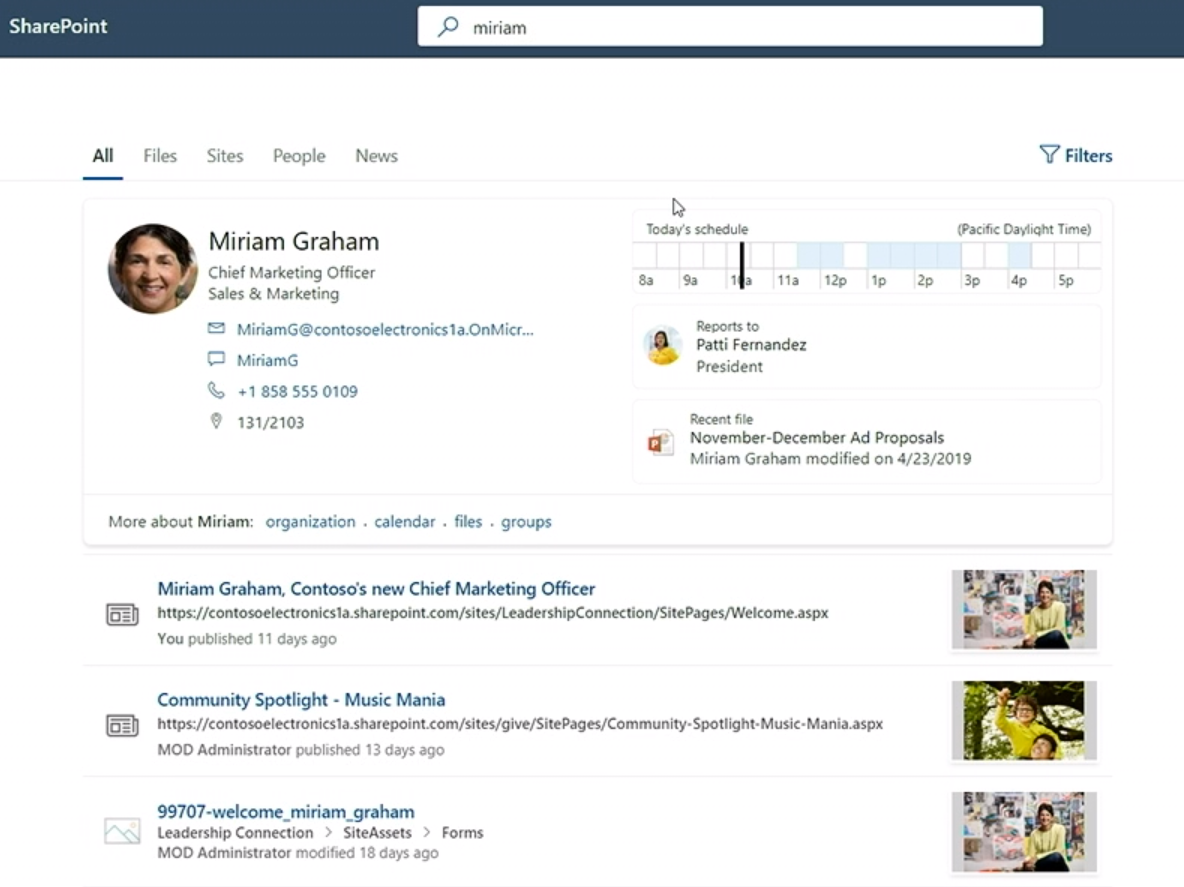Click the current time marker in schedule
The width and height of the screenshot is (1184, 887).
coord(741,264)
